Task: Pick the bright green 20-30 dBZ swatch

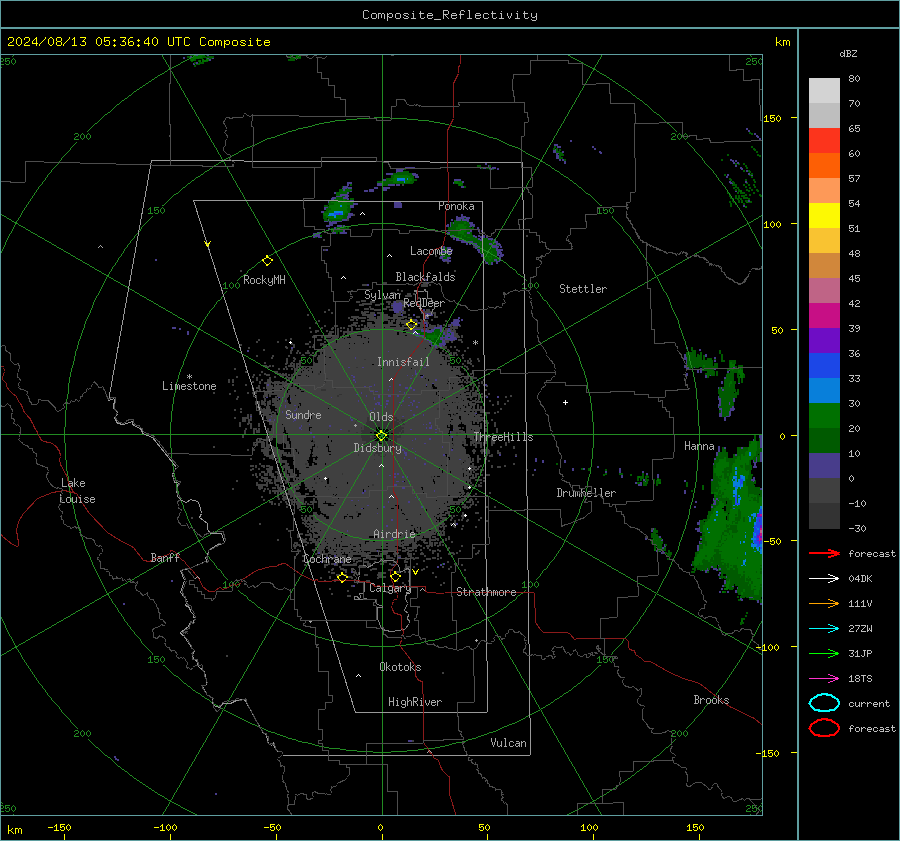Action: 824,416
